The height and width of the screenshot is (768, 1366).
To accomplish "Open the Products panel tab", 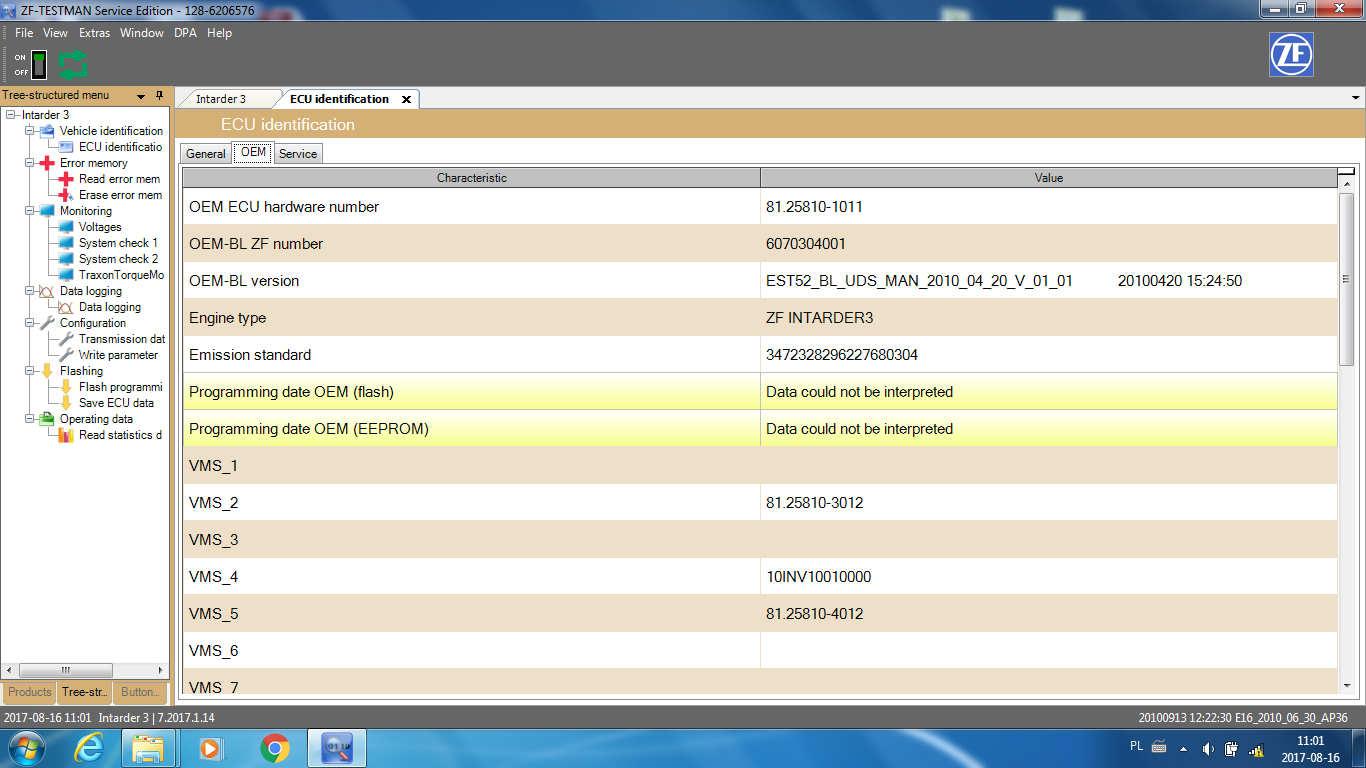I will click(30, 692).
